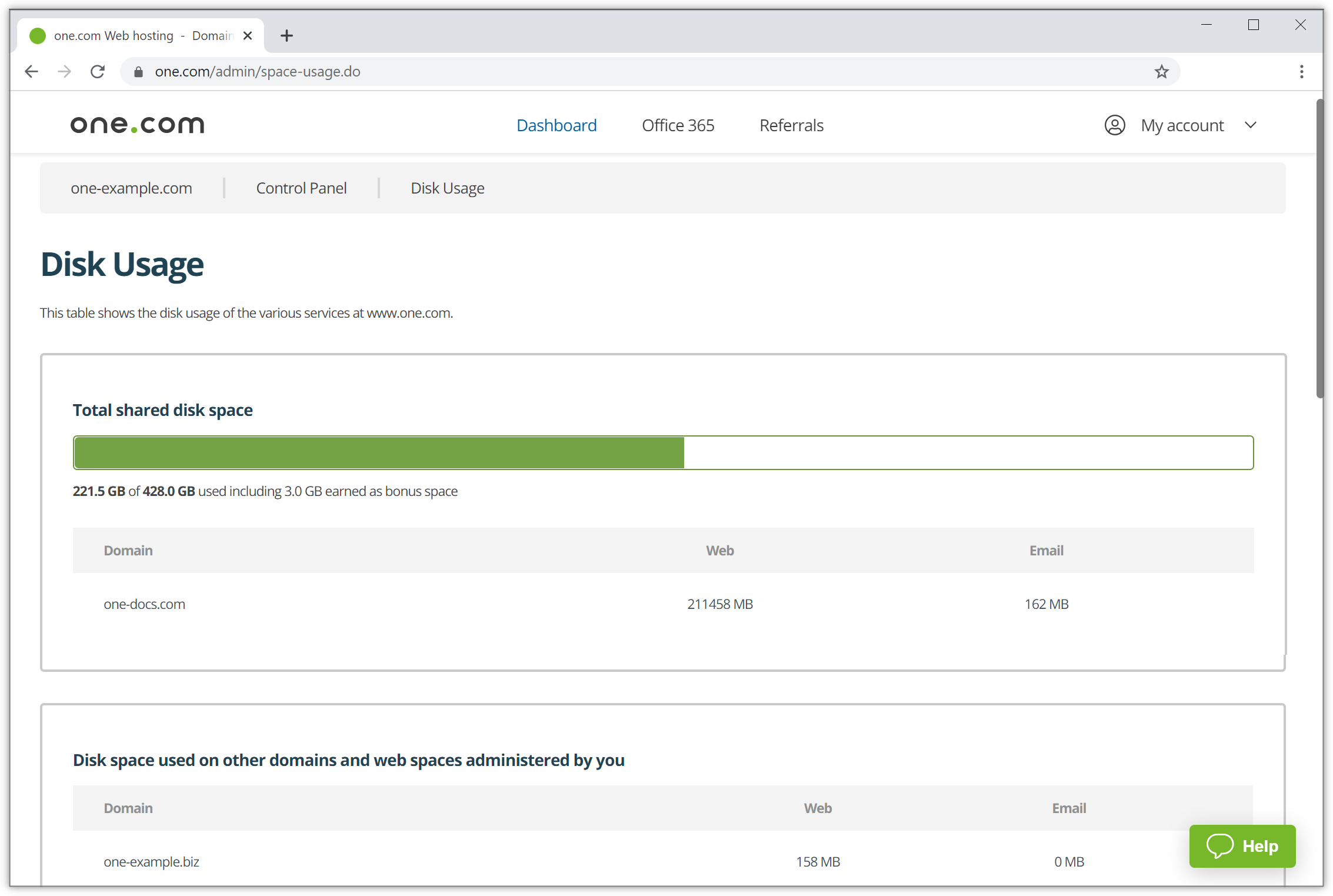Screen dimensions: 1333x896
Task: Click the Disk Usage page heading
Action: [122, 265]
